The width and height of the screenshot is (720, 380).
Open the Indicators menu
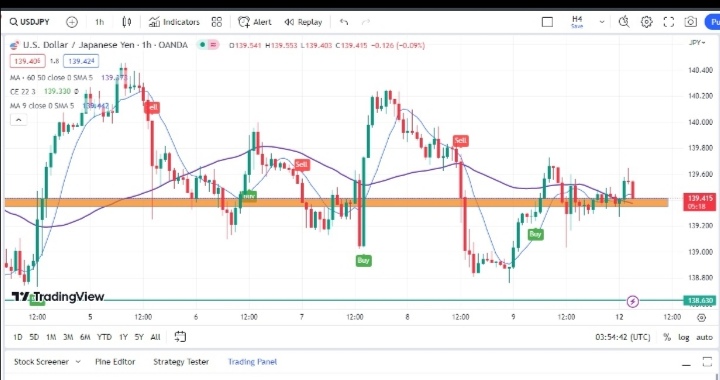tap(174, 22)
